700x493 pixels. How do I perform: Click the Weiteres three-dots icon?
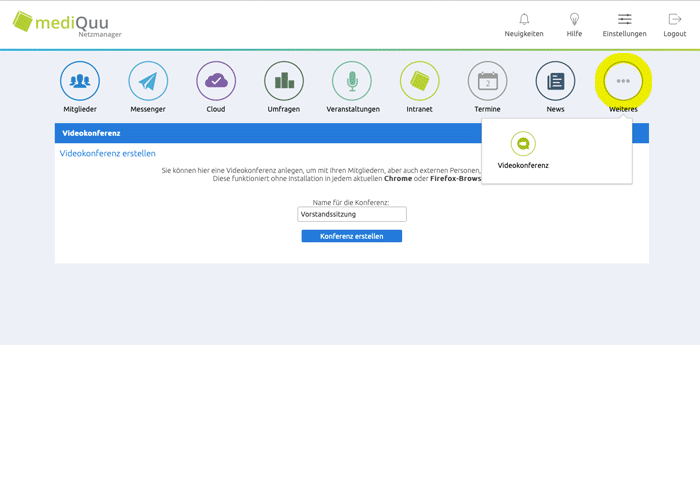tap(623, 81)
